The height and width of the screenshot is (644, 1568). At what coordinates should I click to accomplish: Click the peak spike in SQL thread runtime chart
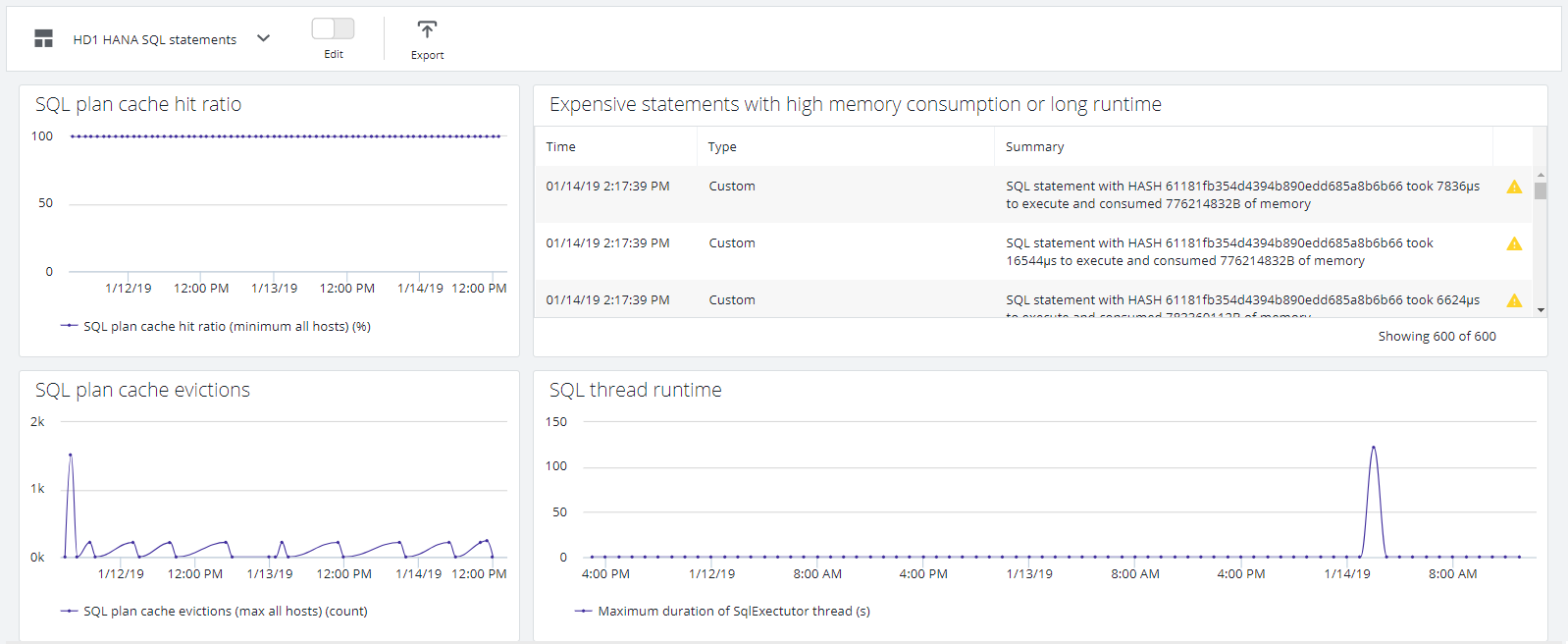pyautogui.click(x=1374, y=448)
